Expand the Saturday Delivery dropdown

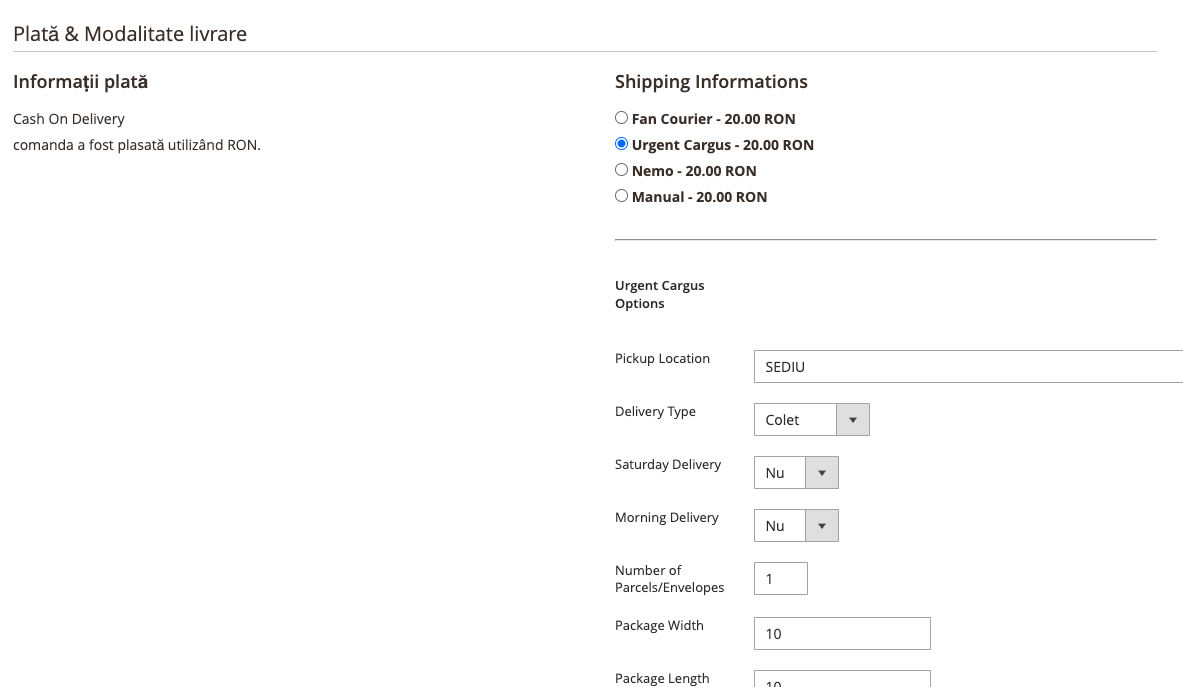pyautogui.click(x=796, y=472)
